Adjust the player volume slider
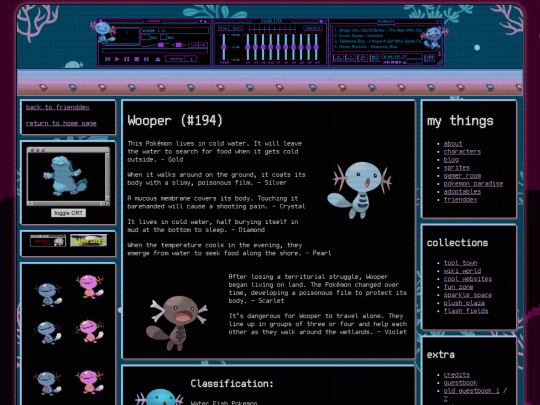The height and width of the screenshot is (405, 540). [x=156, y=45]
